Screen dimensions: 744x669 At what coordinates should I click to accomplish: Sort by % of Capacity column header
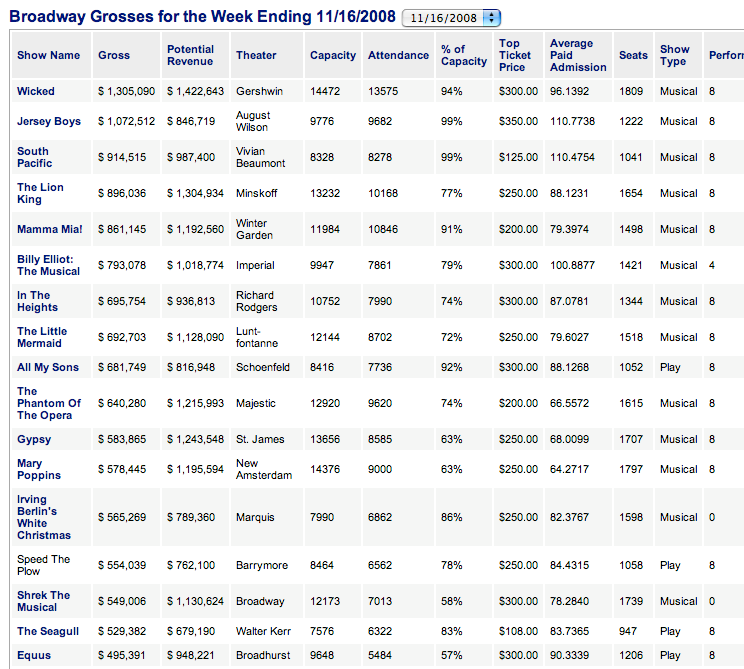[x=464, y=56]
